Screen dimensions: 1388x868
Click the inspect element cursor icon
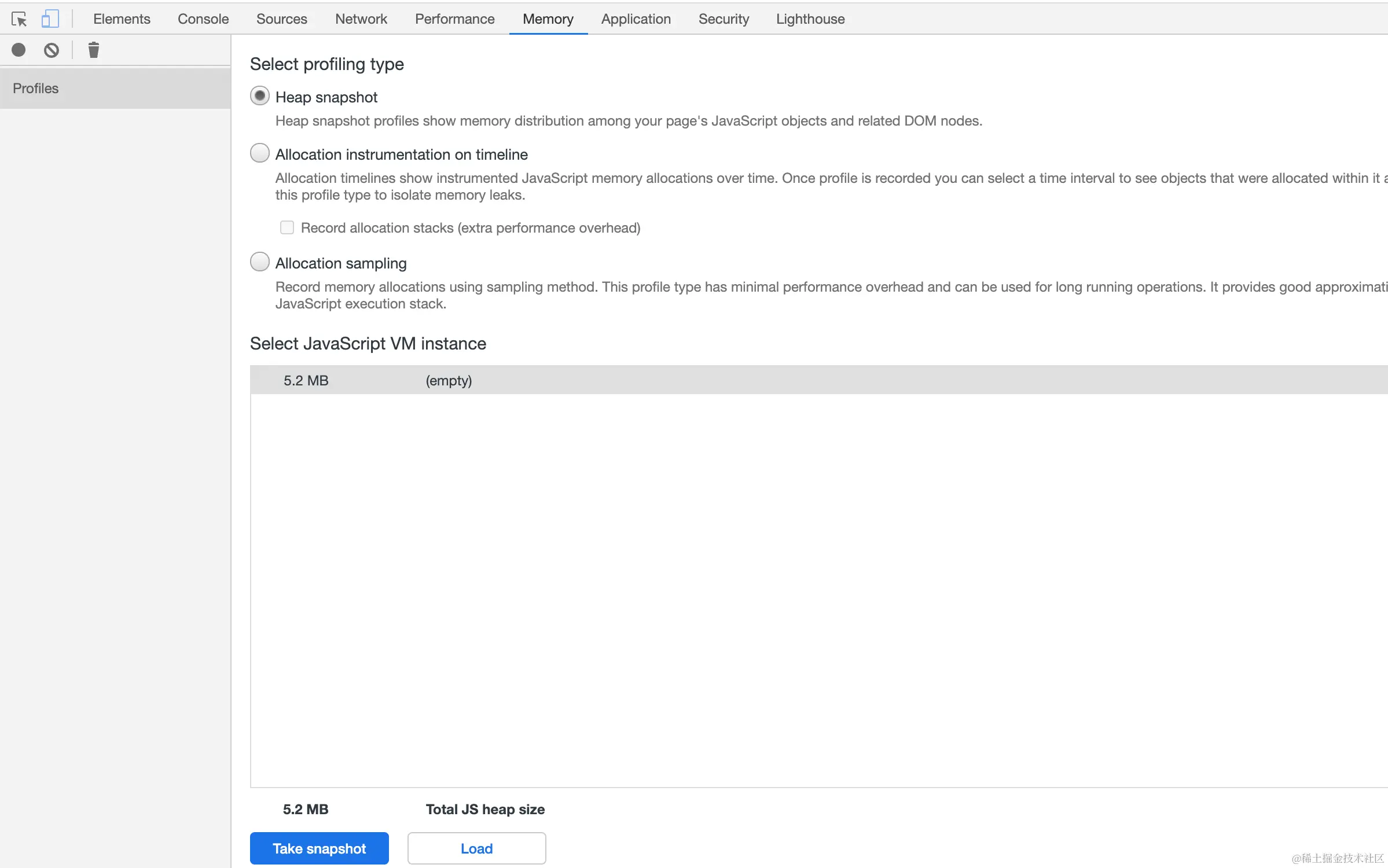[19, 19]
